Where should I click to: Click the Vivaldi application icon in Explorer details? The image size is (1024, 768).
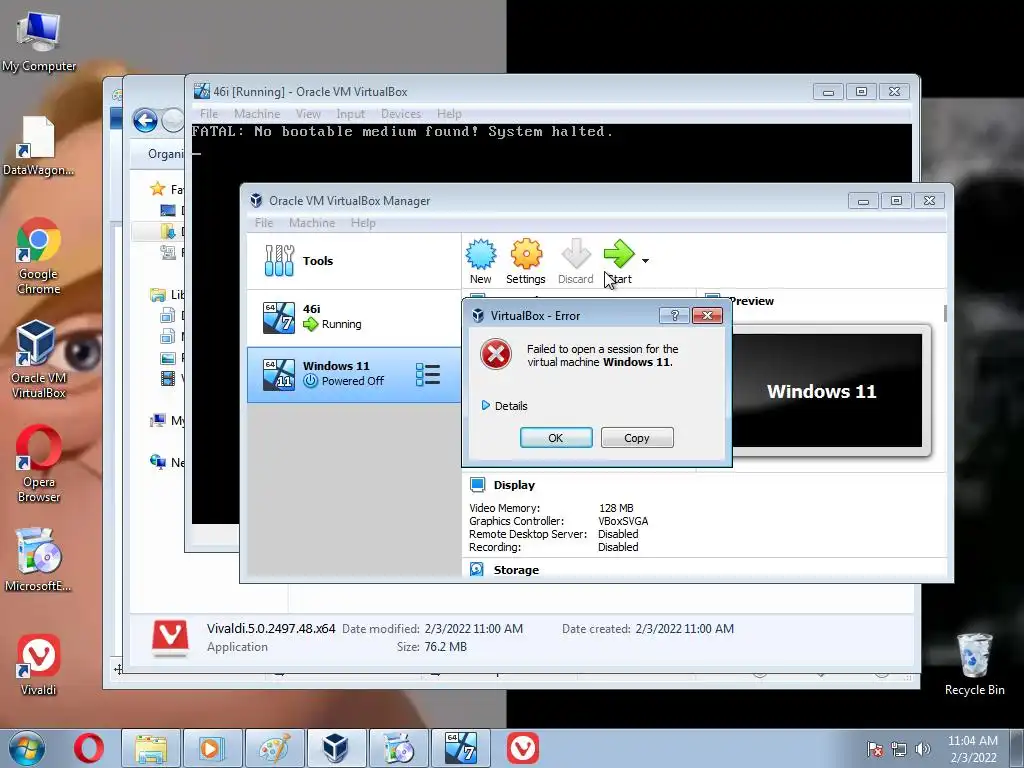point(170,638)
